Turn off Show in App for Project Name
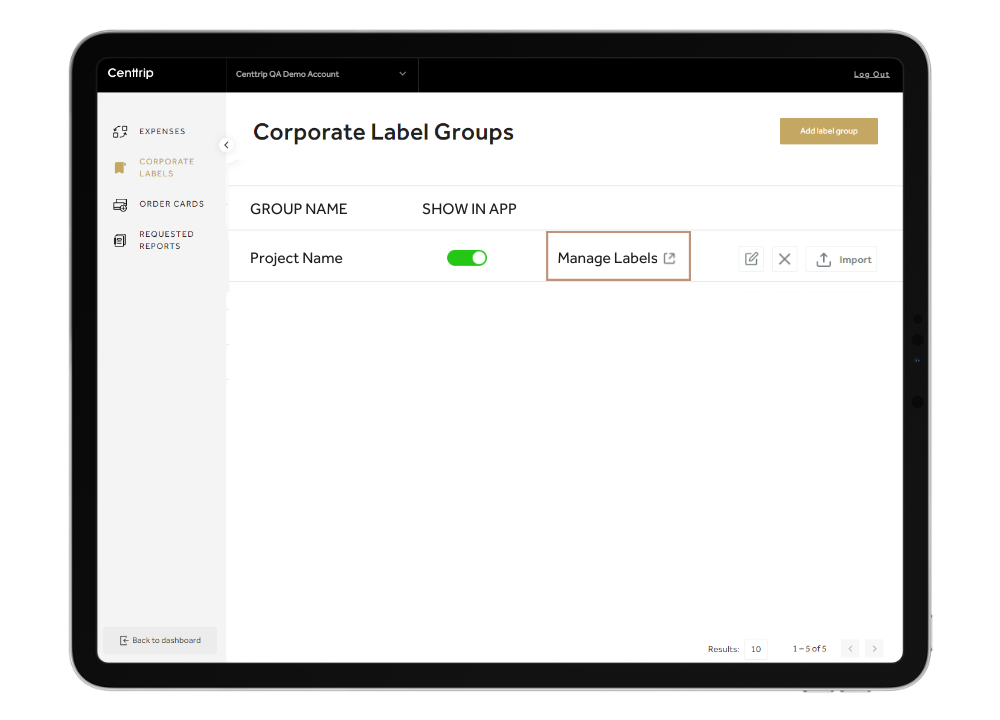Image resolution: width=1000 pixels, height=720 pixels. tap(467, 258)
